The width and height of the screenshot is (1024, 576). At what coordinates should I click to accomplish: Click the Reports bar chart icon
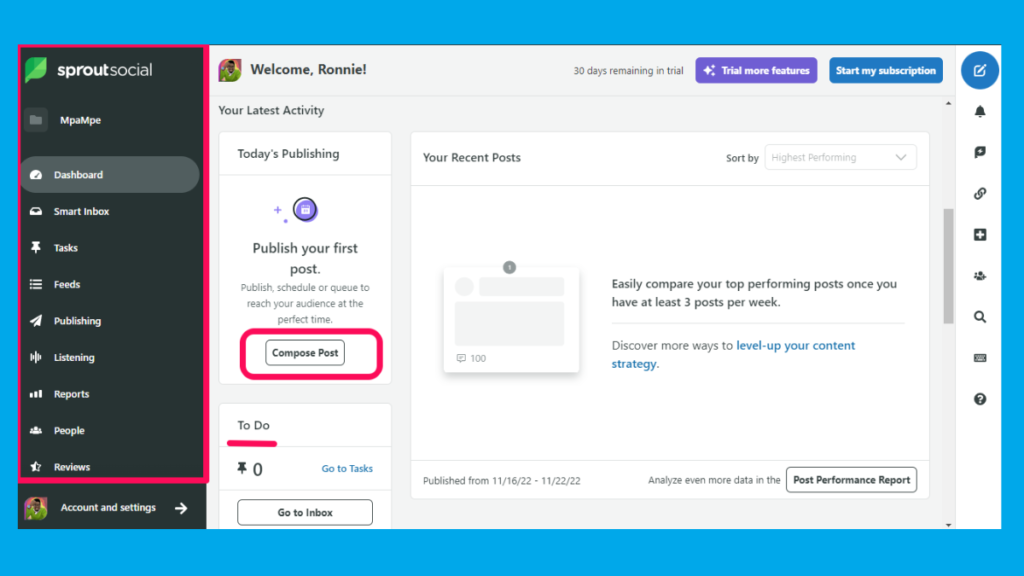pos(36,394)
